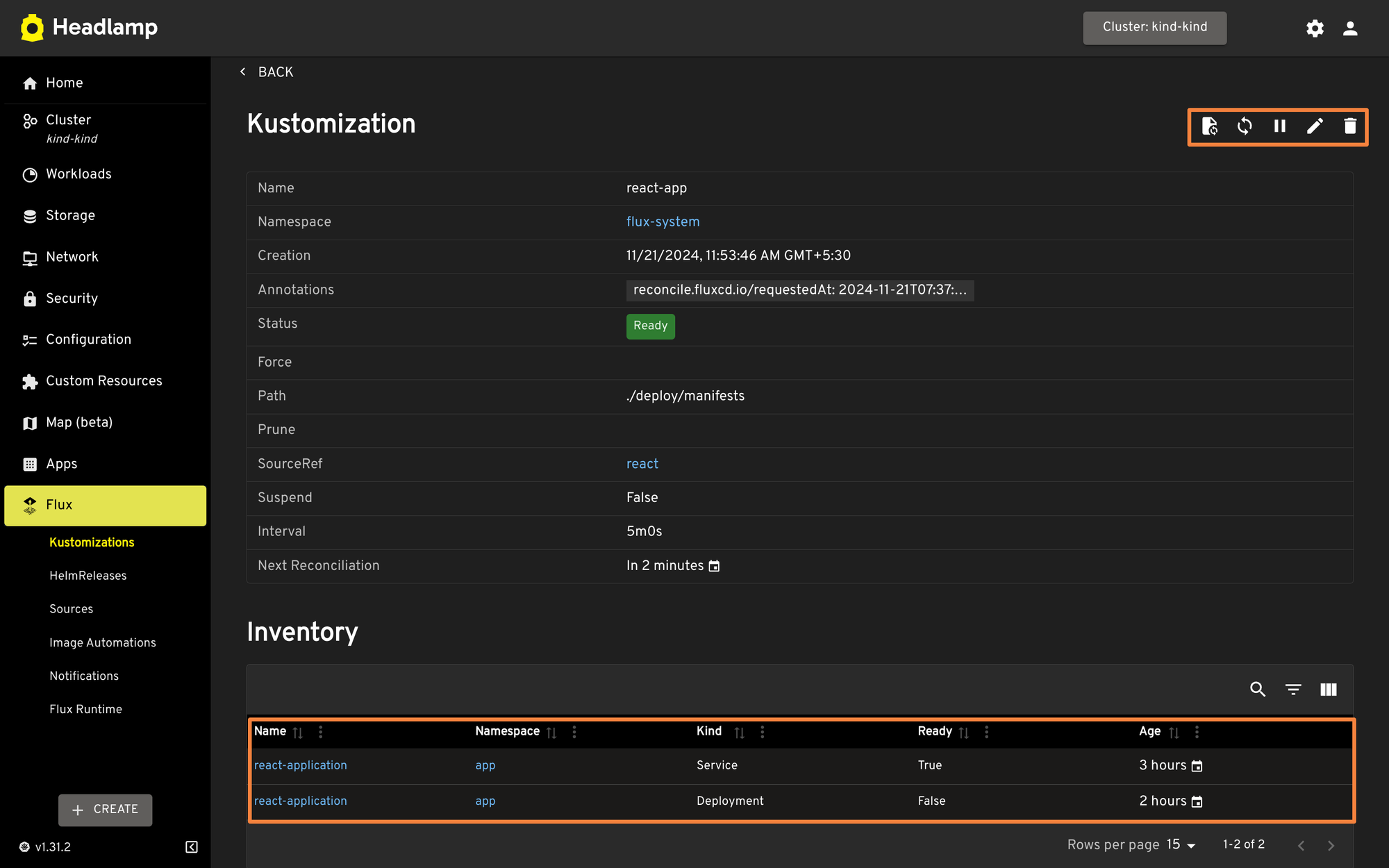Sort Inventory by Ready
Image resolution: width=1389 pixels, height=868 pixels.
(x=964, y=733)
